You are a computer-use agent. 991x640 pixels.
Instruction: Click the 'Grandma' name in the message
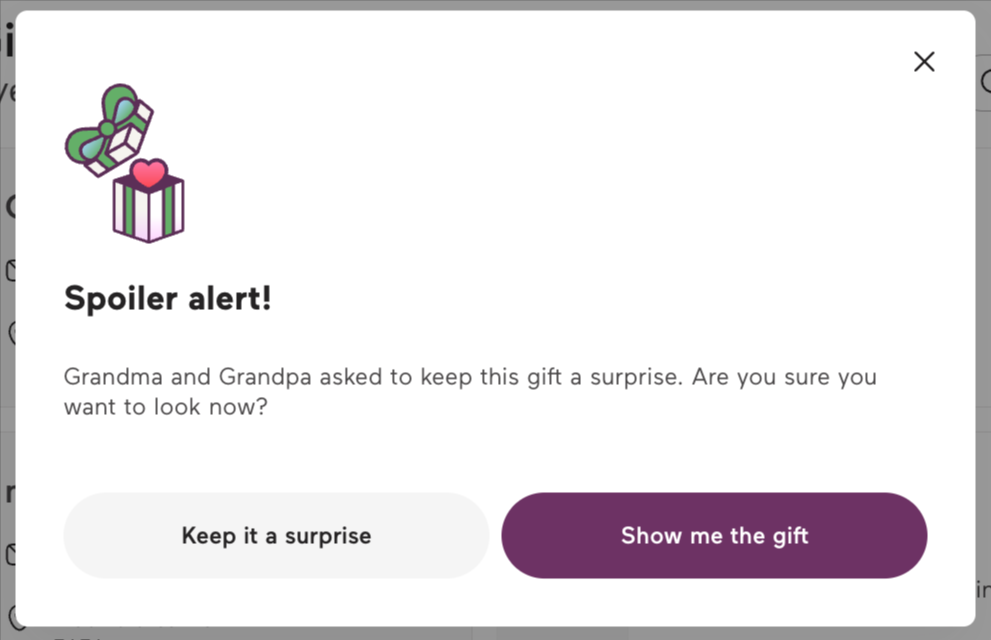point(113,377)
